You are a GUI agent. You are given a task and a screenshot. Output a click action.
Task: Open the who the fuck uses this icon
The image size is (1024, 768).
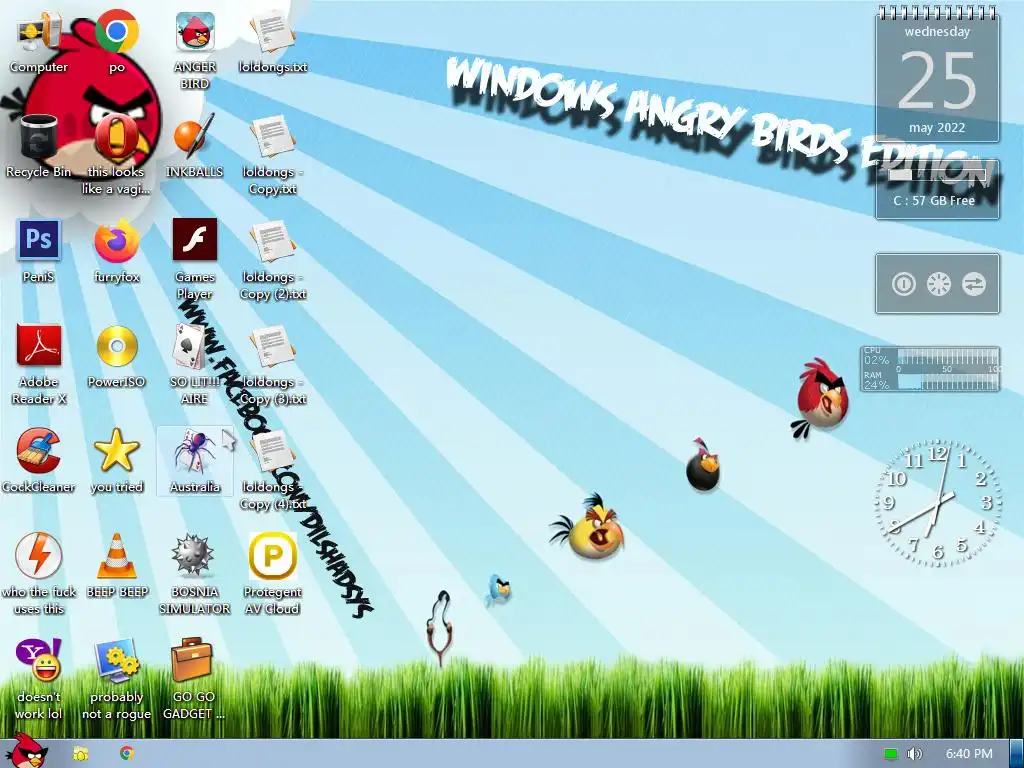(x=39, y=575)
